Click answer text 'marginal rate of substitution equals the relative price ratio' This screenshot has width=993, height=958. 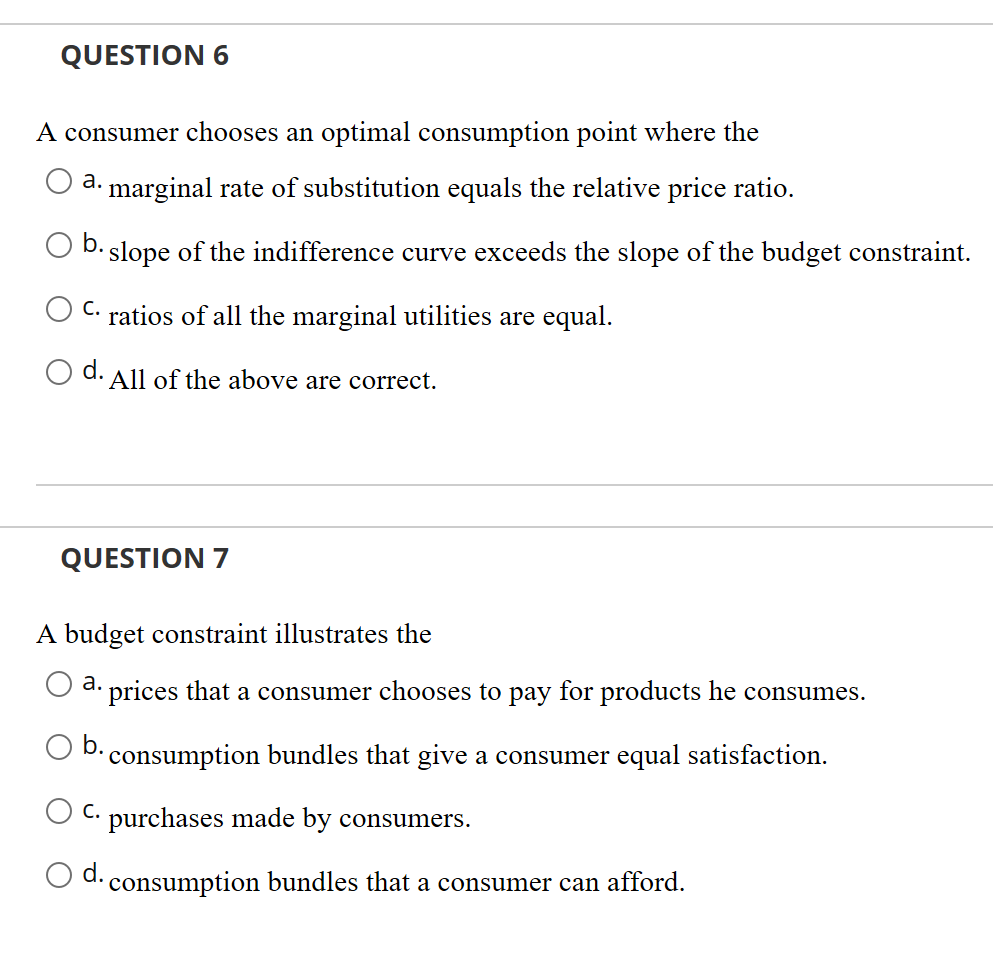point(450,188)
